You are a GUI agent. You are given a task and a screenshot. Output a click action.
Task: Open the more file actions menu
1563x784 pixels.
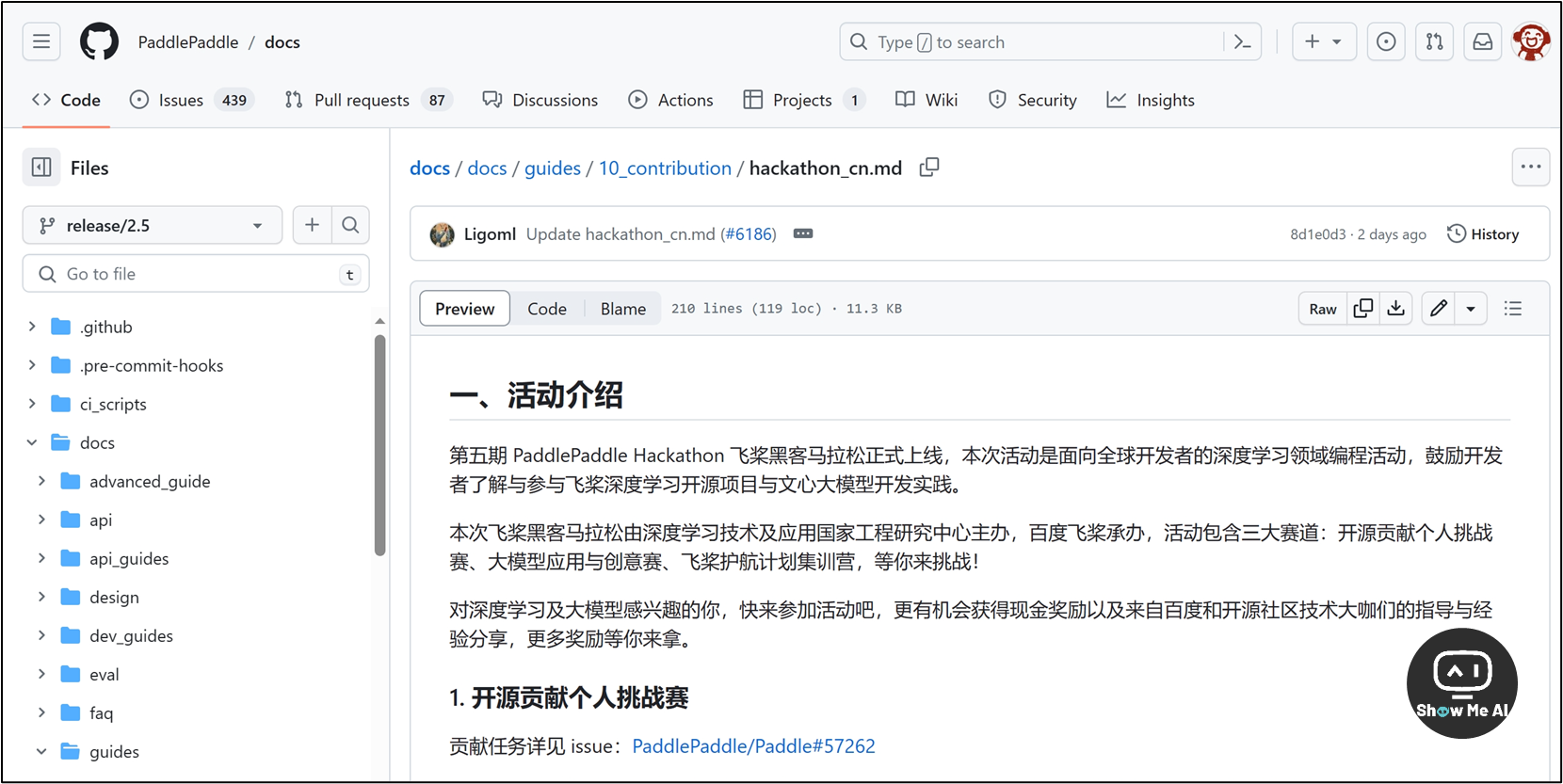tap(1531, 167)
